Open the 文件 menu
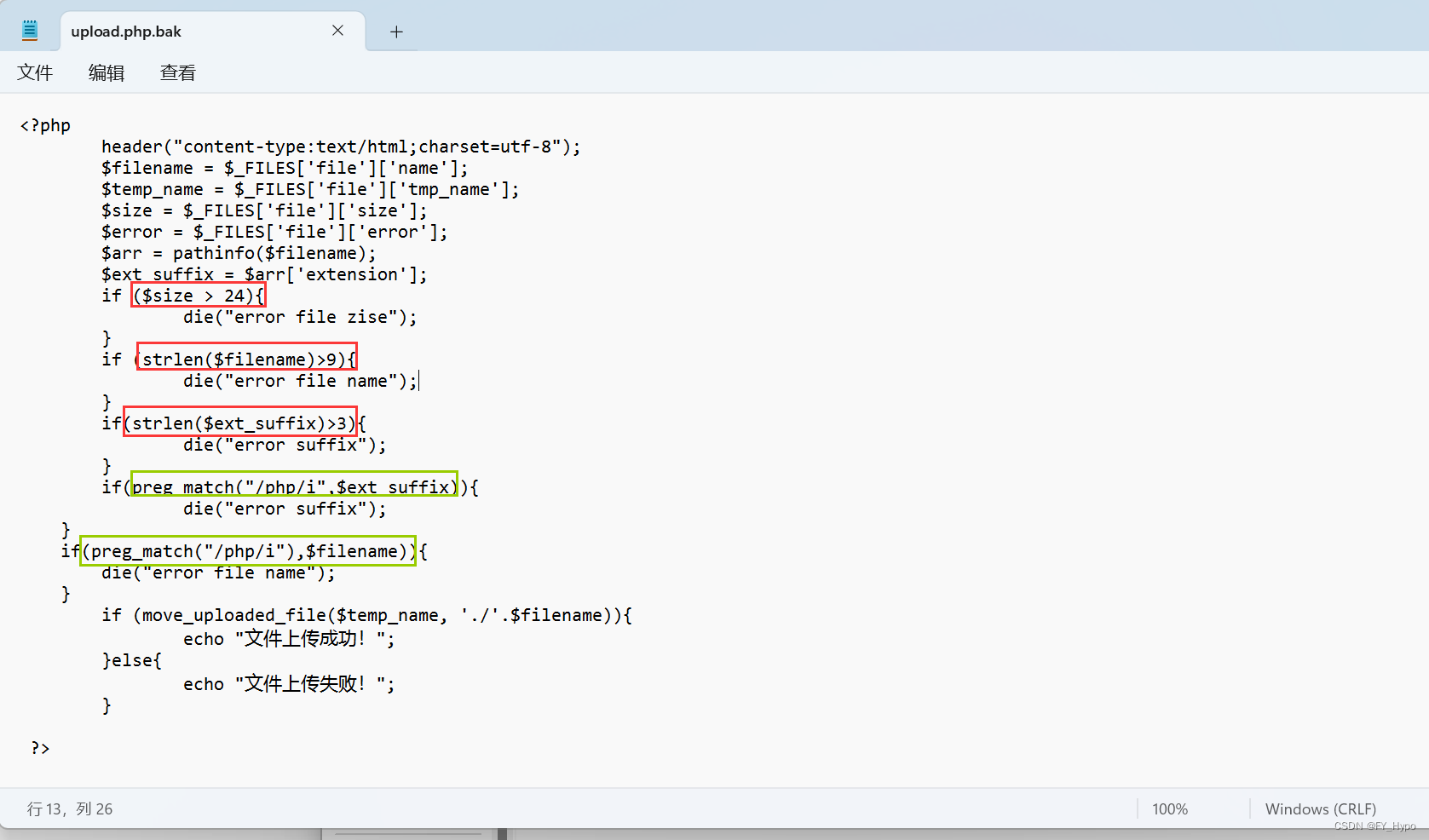 tap(35, 73)
